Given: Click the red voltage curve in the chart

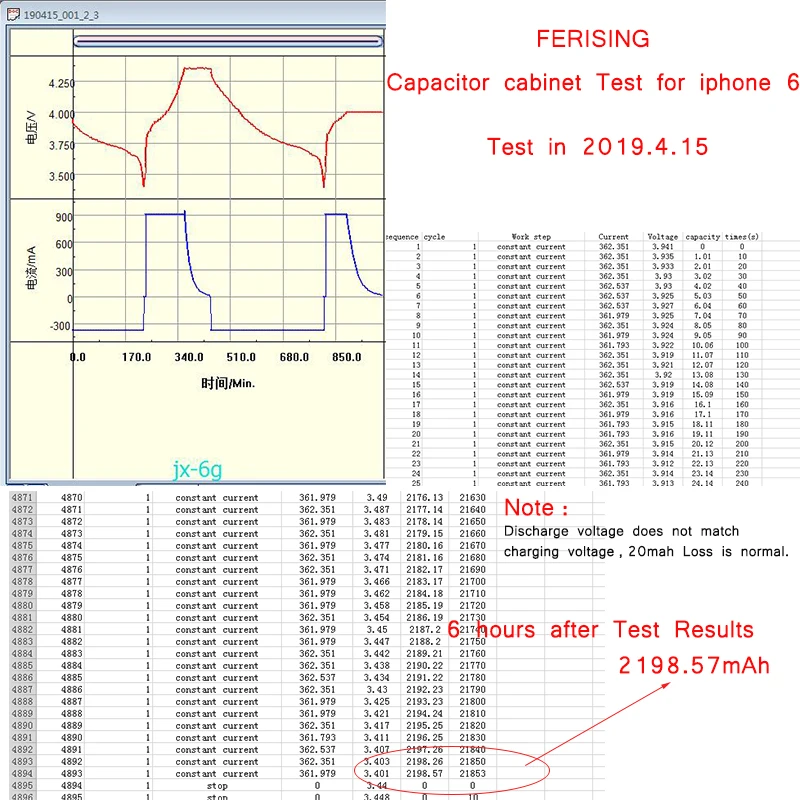Looking at the screenshot, I should click(x=200, y=70).
